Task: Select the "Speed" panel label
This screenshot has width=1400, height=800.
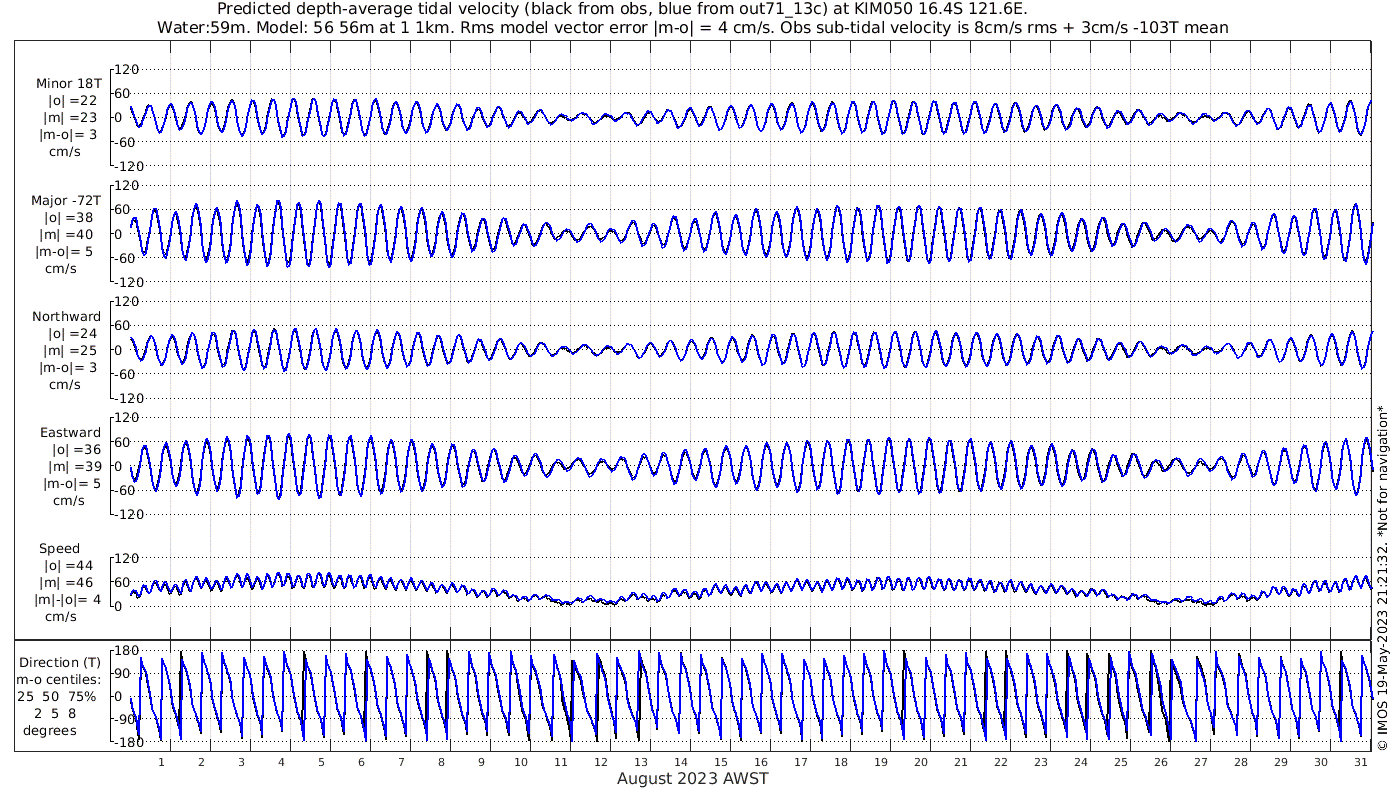Action: pos(60,549)
